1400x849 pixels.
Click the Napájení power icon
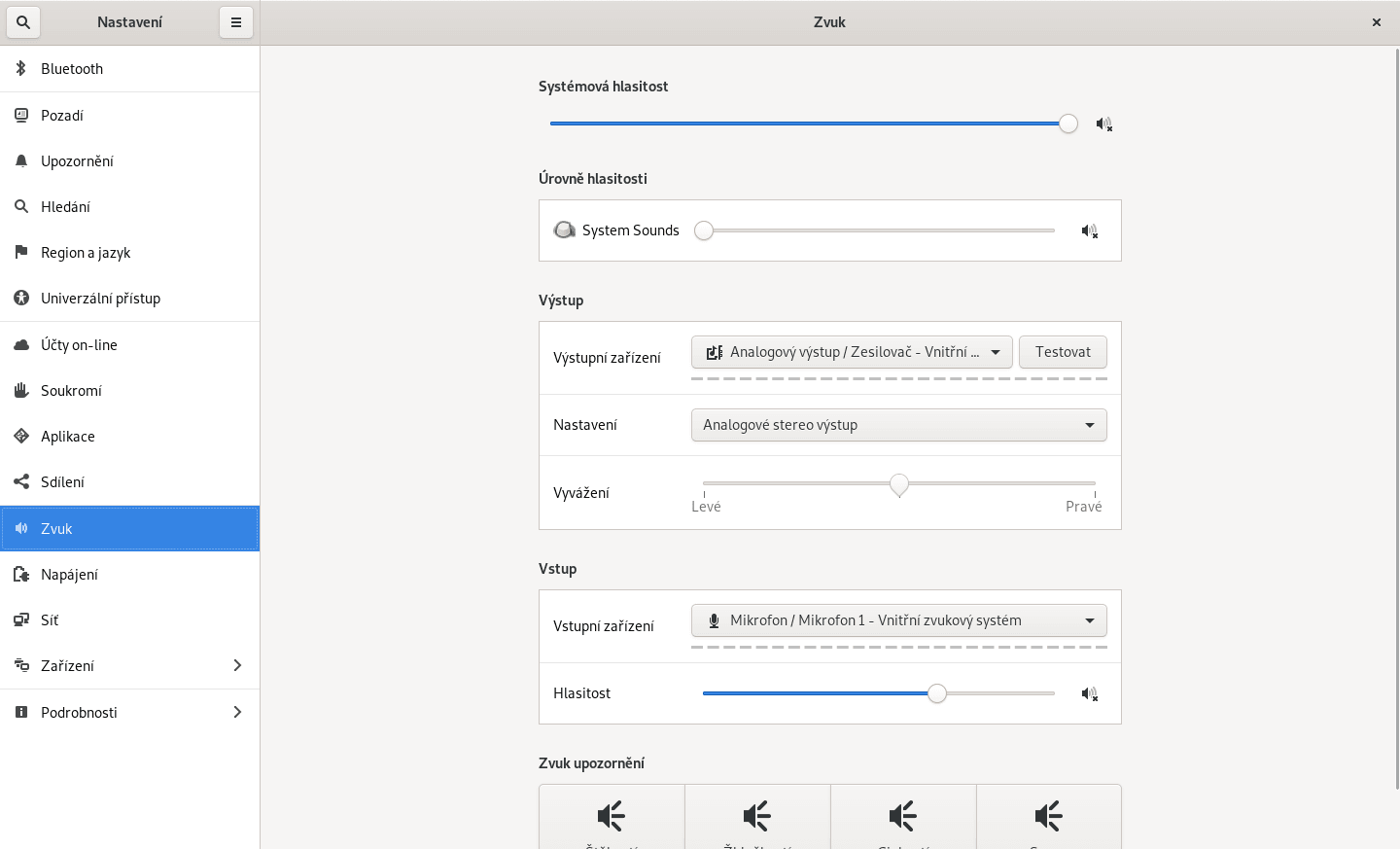[x=21, y=575]
